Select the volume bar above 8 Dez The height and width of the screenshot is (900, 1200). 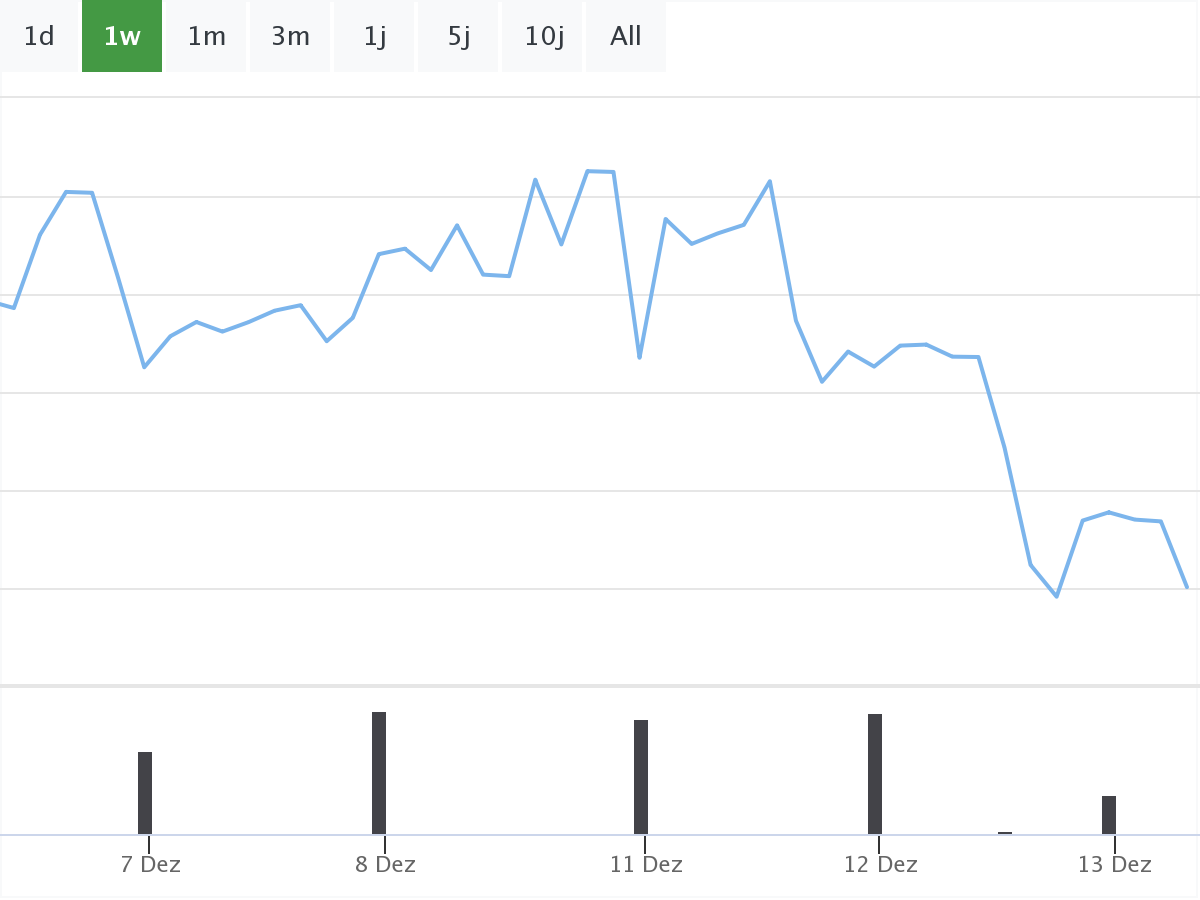379,773
